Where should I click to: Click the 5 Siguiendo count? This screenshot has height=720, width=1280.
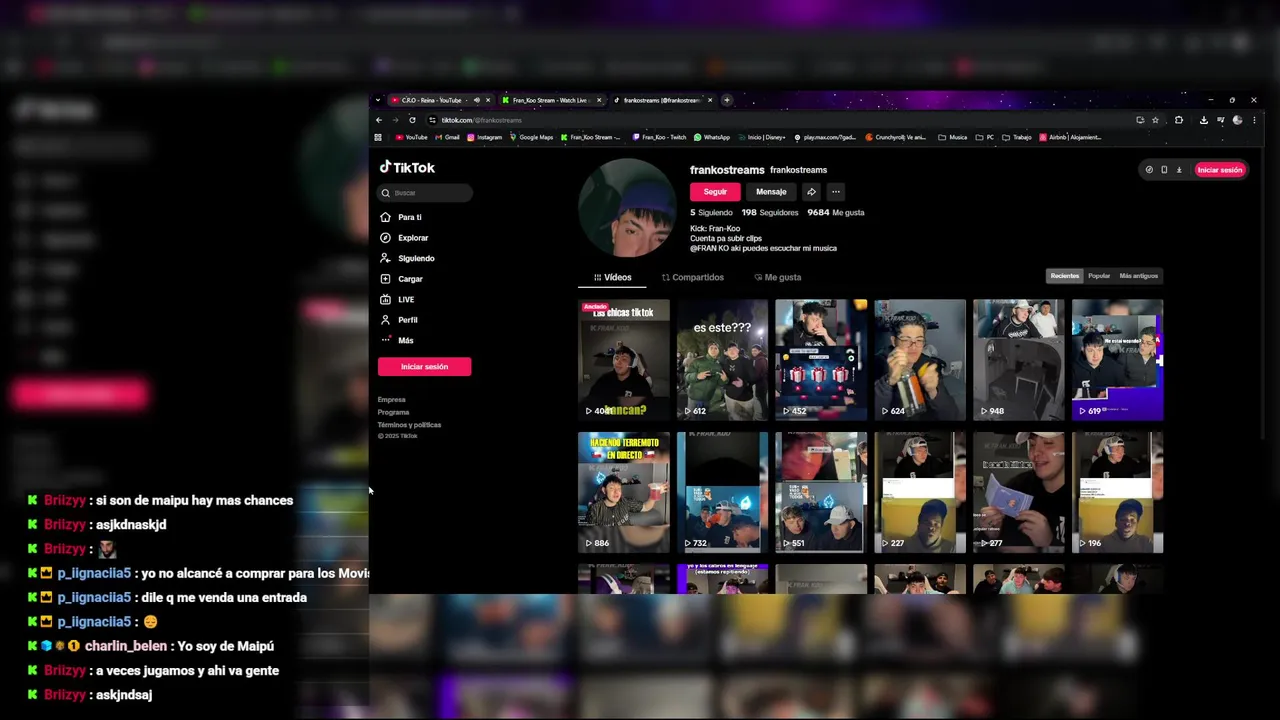(711, 213)
